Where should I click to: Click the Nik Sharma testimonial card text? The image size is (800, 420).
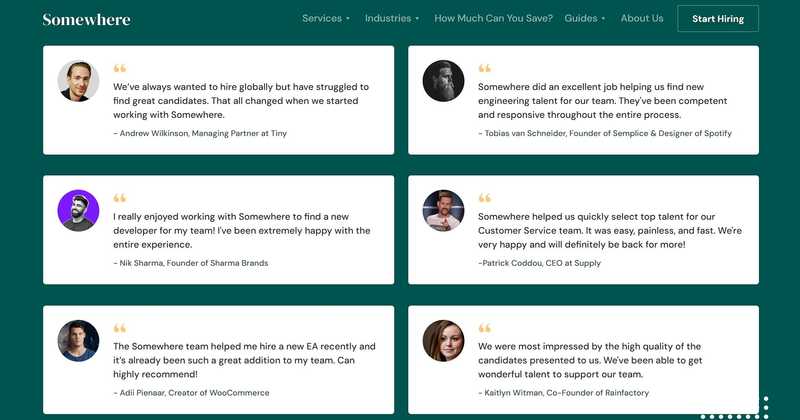[x=241, y=231]
